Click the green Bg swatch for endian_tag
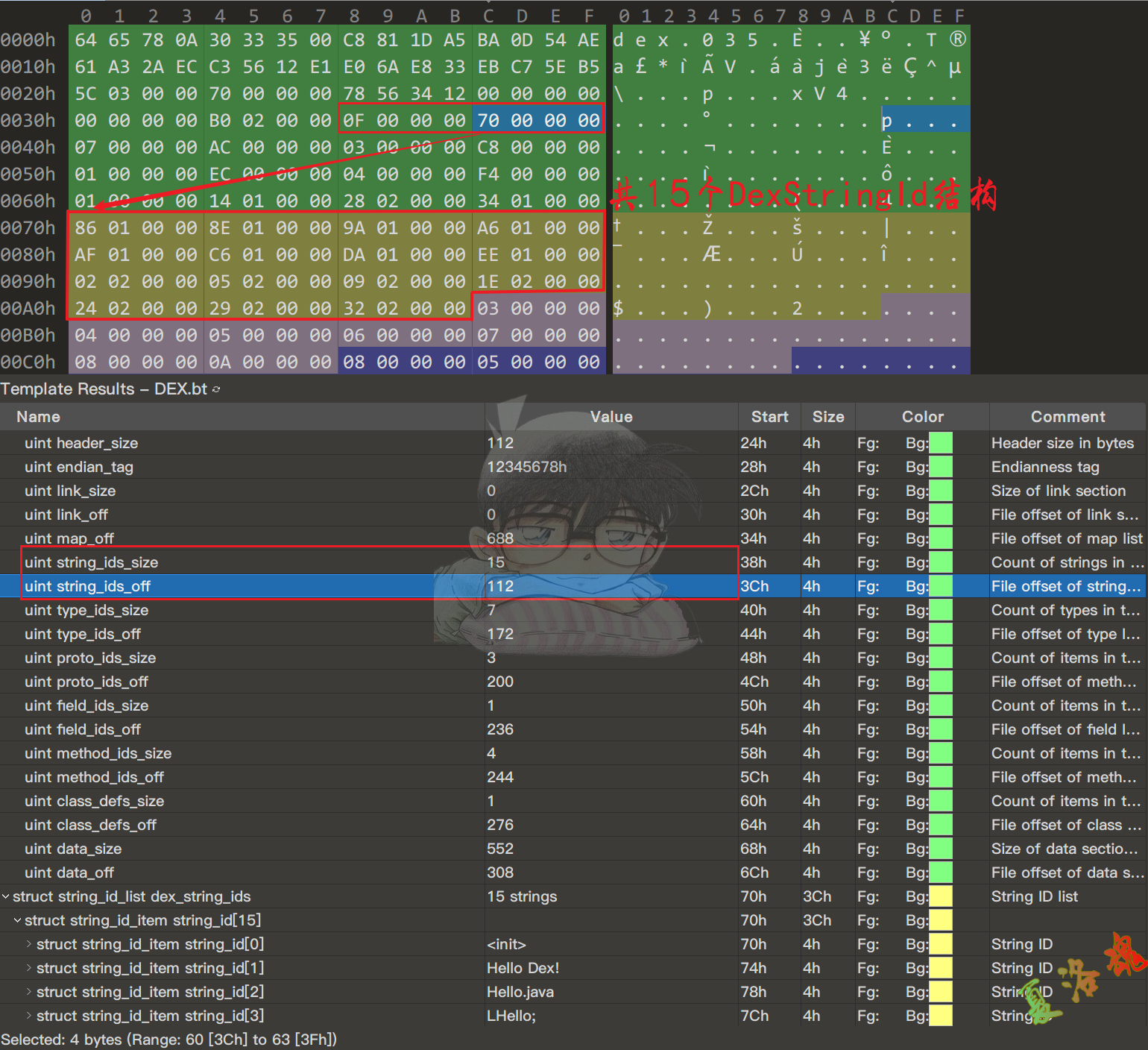Image resolution: width=1148 pixels, height=1050 pixels. 941,467
